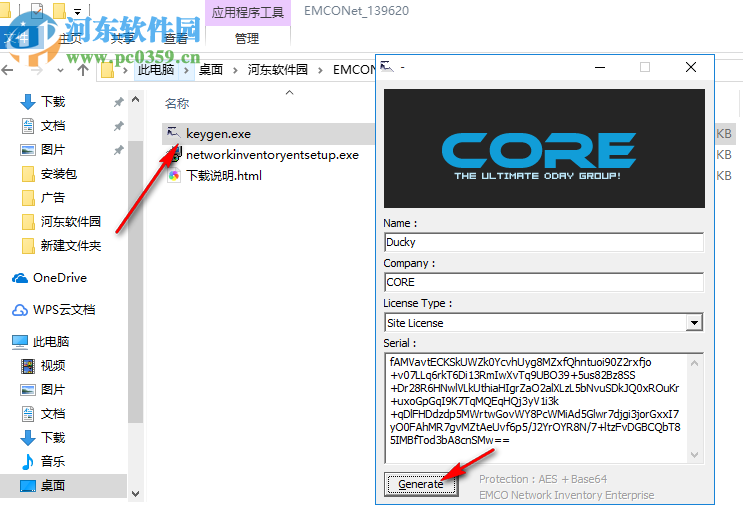Unpin 图片 using its pin icon
The image size is (743, 505).
pyautogui.click(x=118, y=150)
